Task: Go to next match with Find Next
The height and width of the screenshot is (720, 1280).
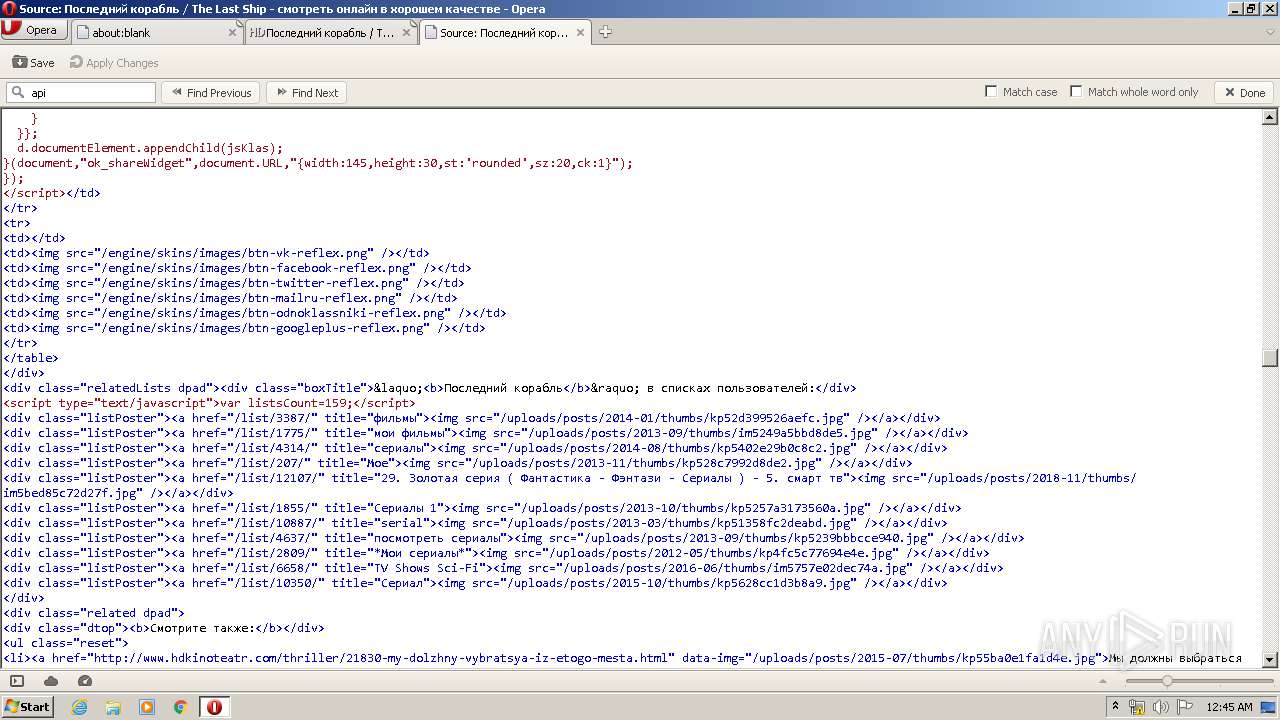Action: [x=305, y=92]
